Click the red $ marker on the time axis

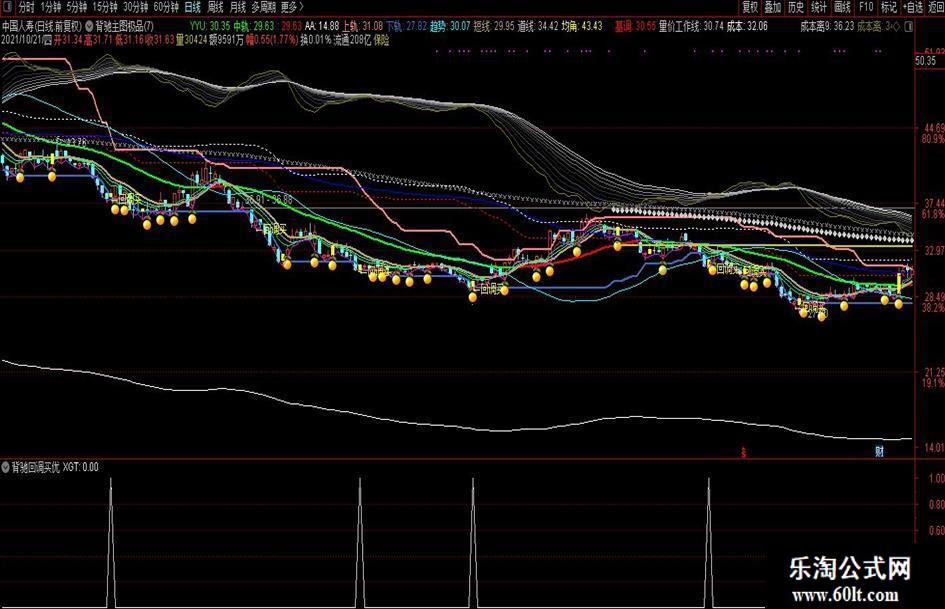pos(744,452)
